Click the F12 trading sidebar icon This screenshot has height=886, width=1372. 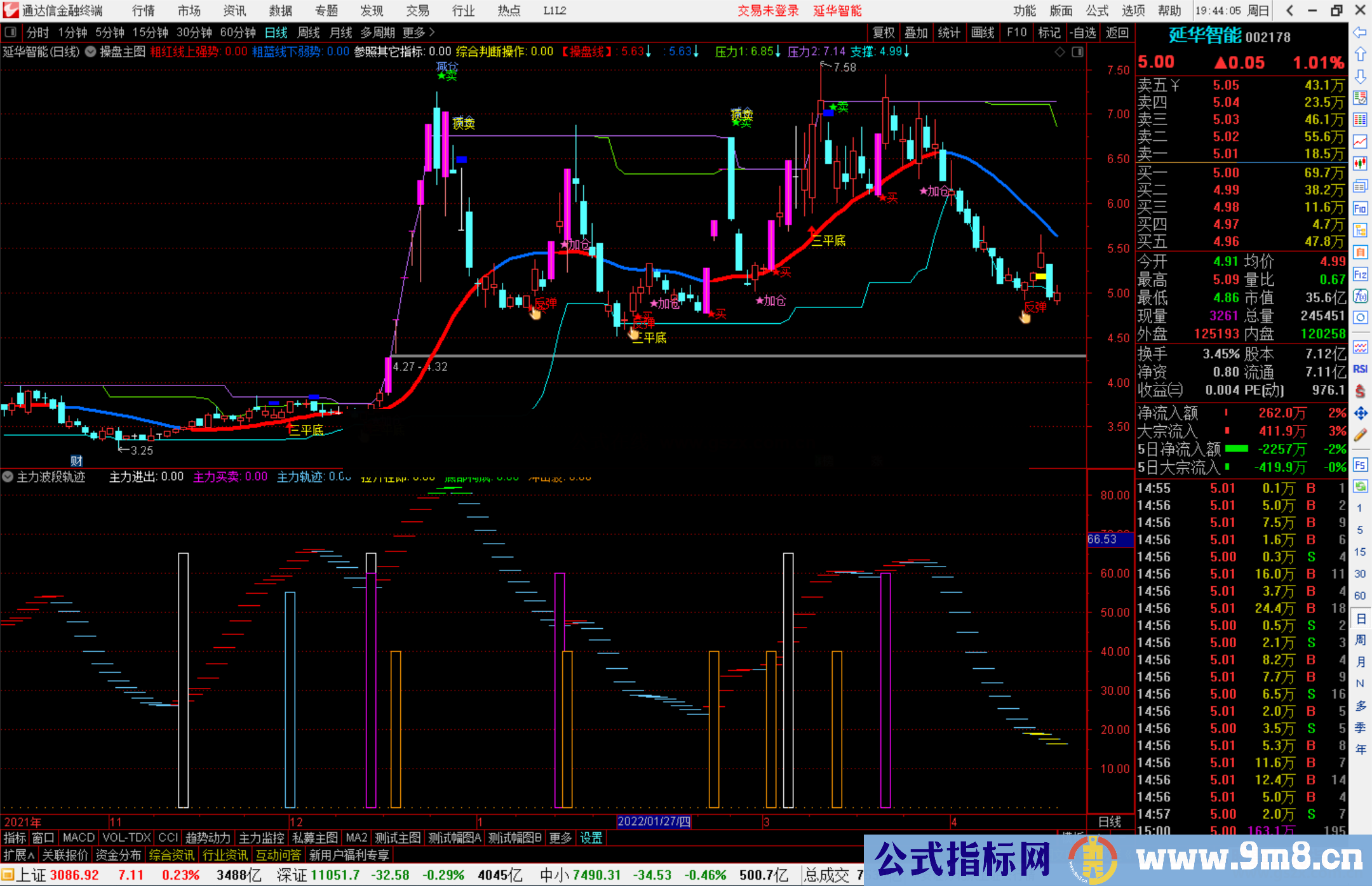pos(1360,274)
